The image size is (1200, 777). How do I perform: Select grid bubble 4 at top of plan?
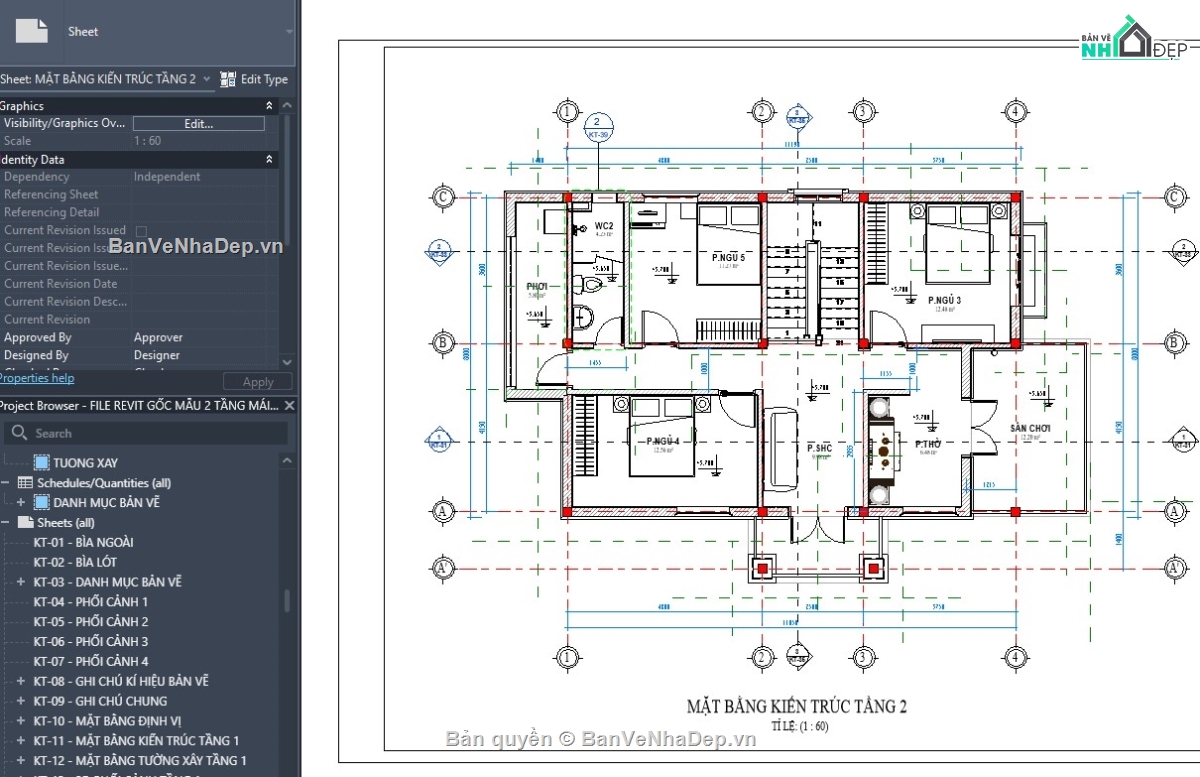pos(1014,111)
